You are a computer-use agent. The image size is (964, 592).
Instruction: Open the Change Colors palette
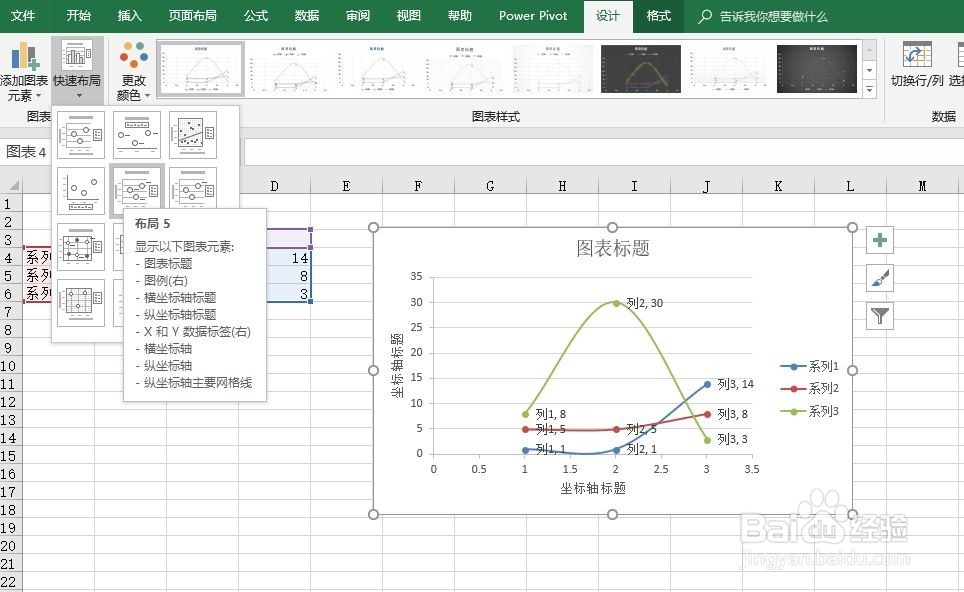134,71
